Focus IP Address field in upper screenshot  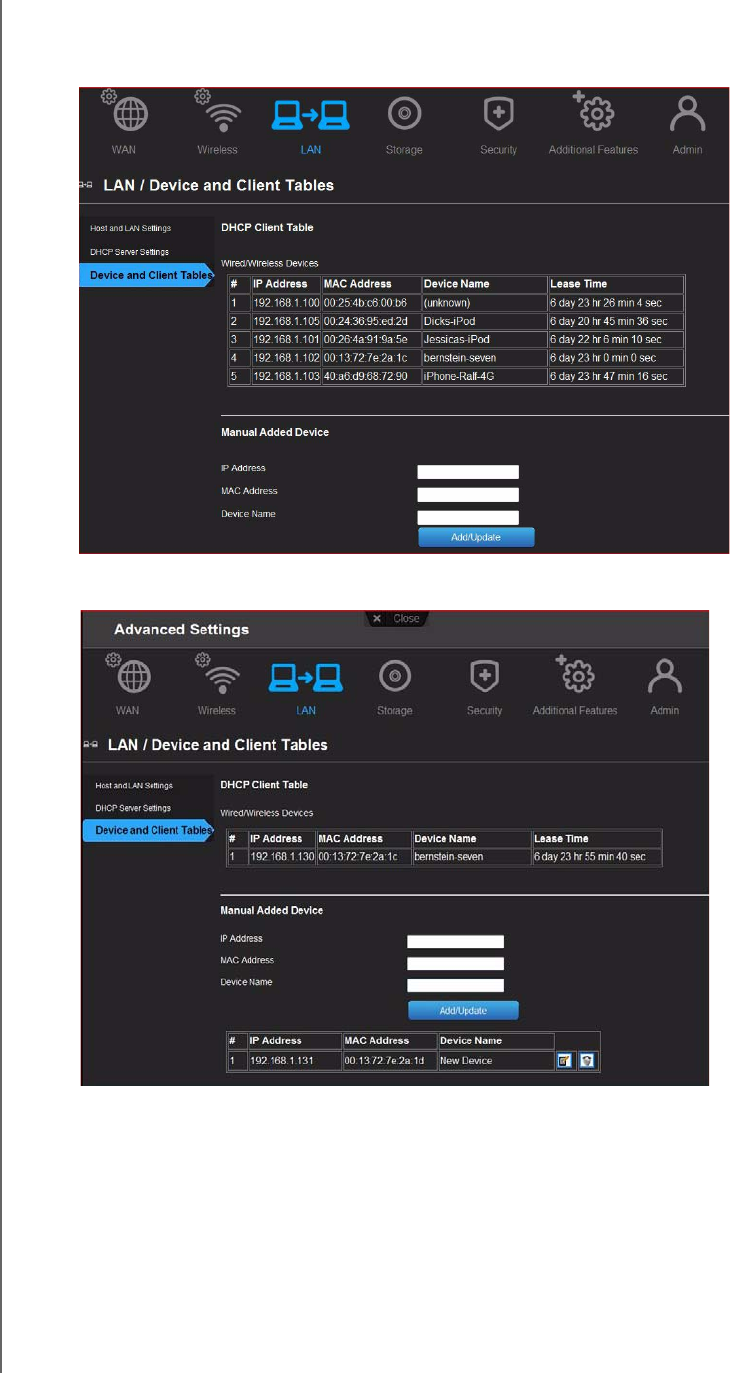click(x=468, y=472)
